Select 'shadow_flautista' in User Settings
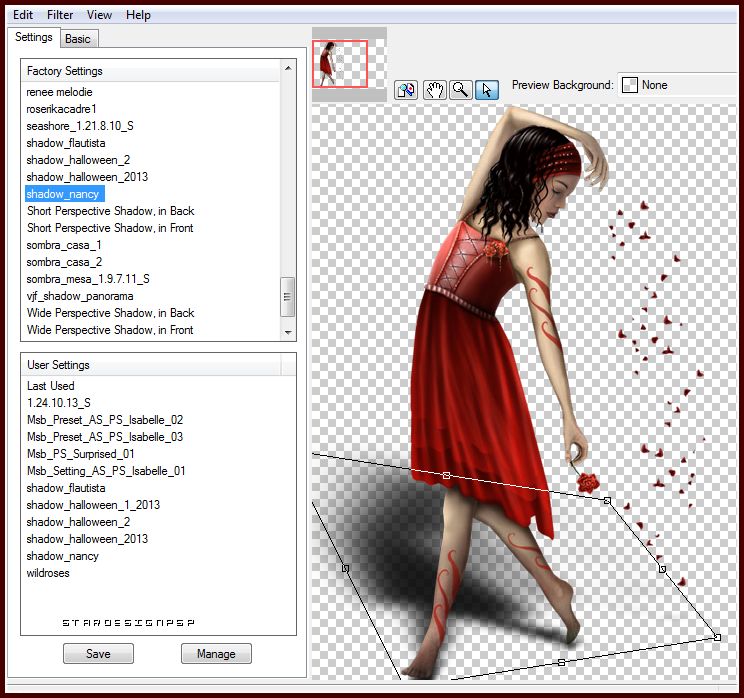The width and height of the screenshot is (744, 698). click(x=65, y=488)
